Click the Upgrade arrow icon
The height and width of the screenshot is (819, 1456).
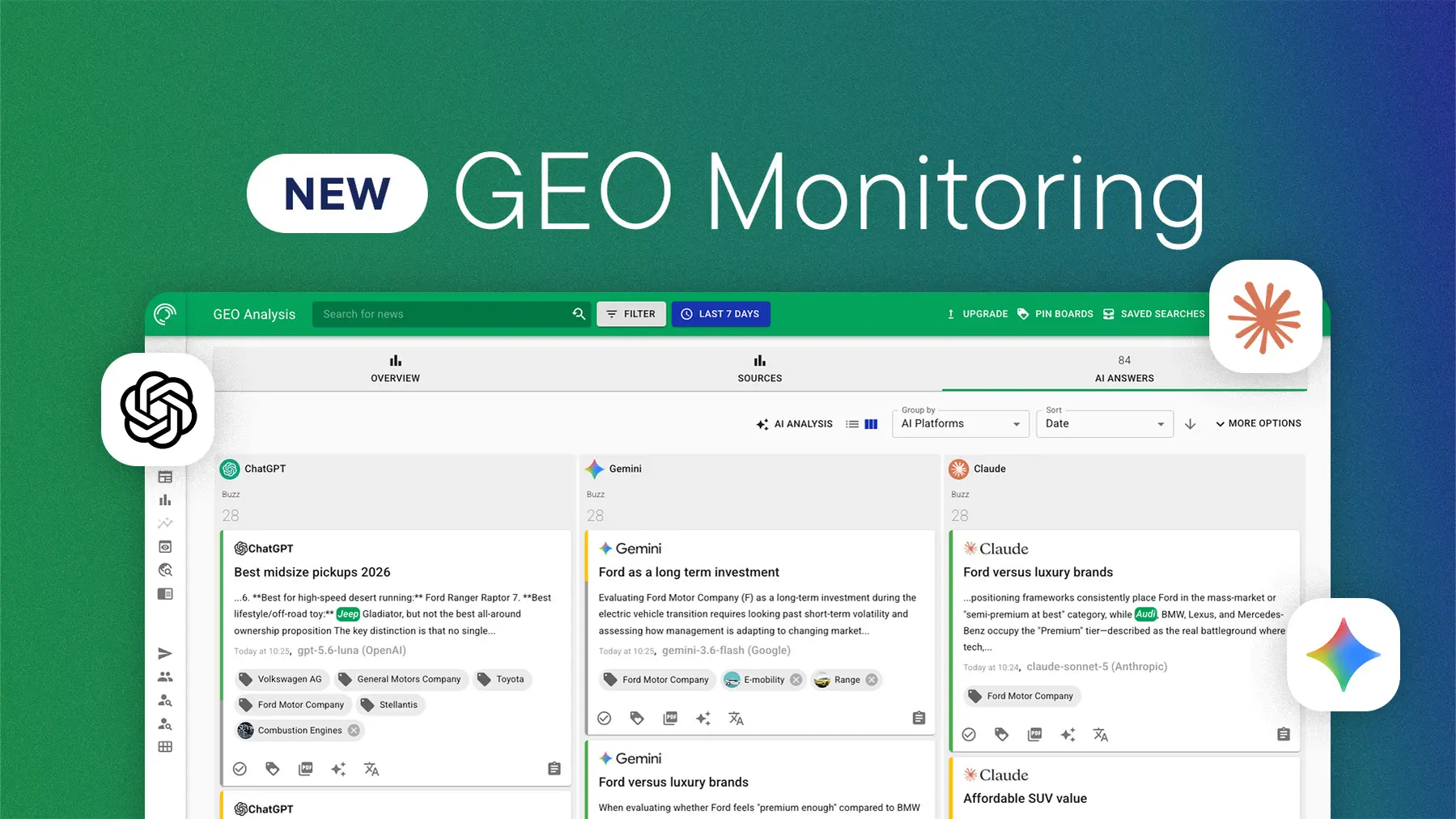click(x=951, y=314)
